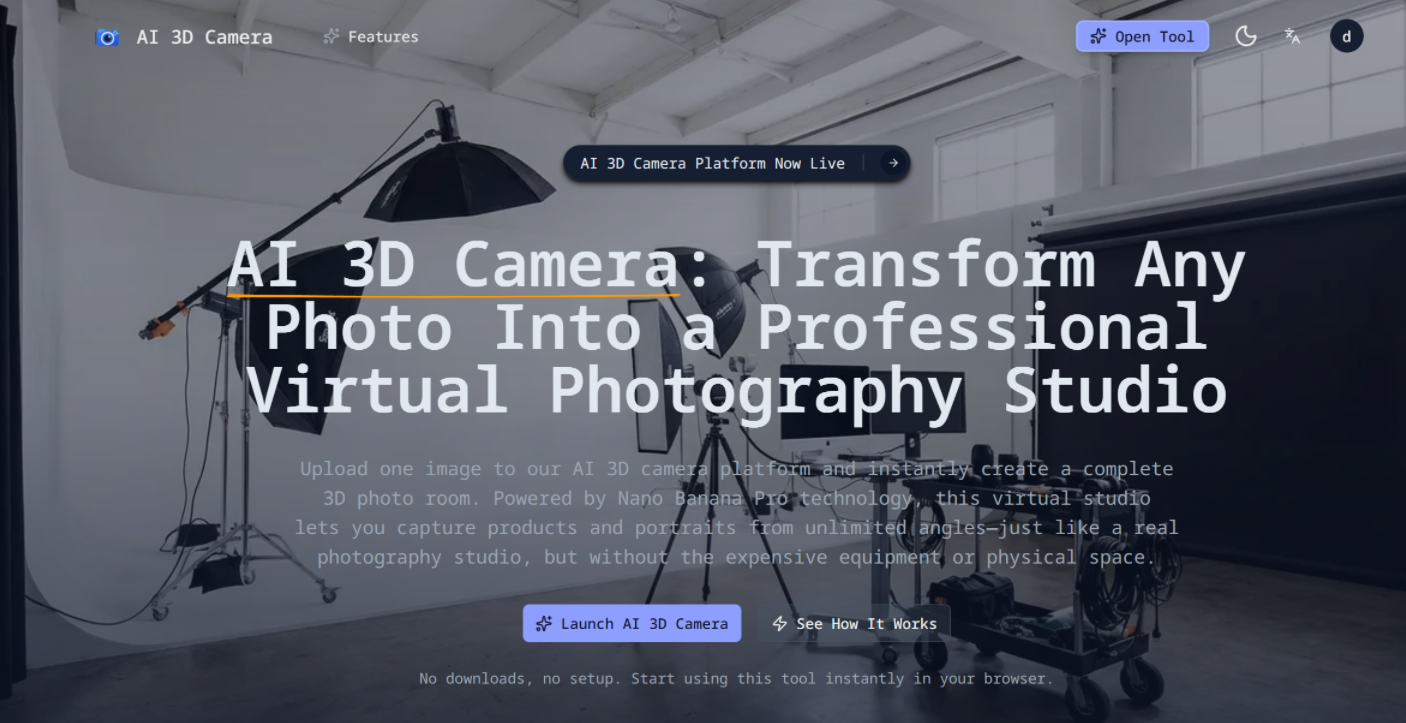Screen dimensions: 1406x723
Task: Open the "AI 3D Camera Platform Now Live" announcement
Action: 712,163
